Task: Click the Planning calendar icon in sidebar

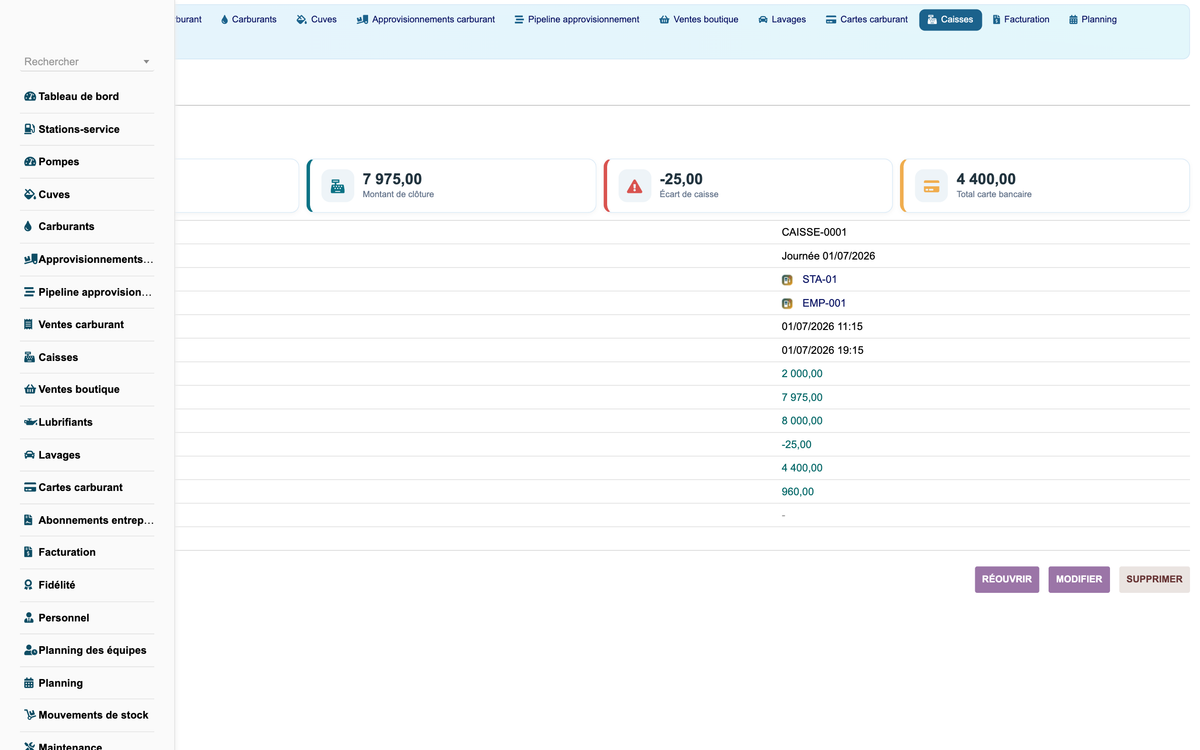Action: click(29, 683)
